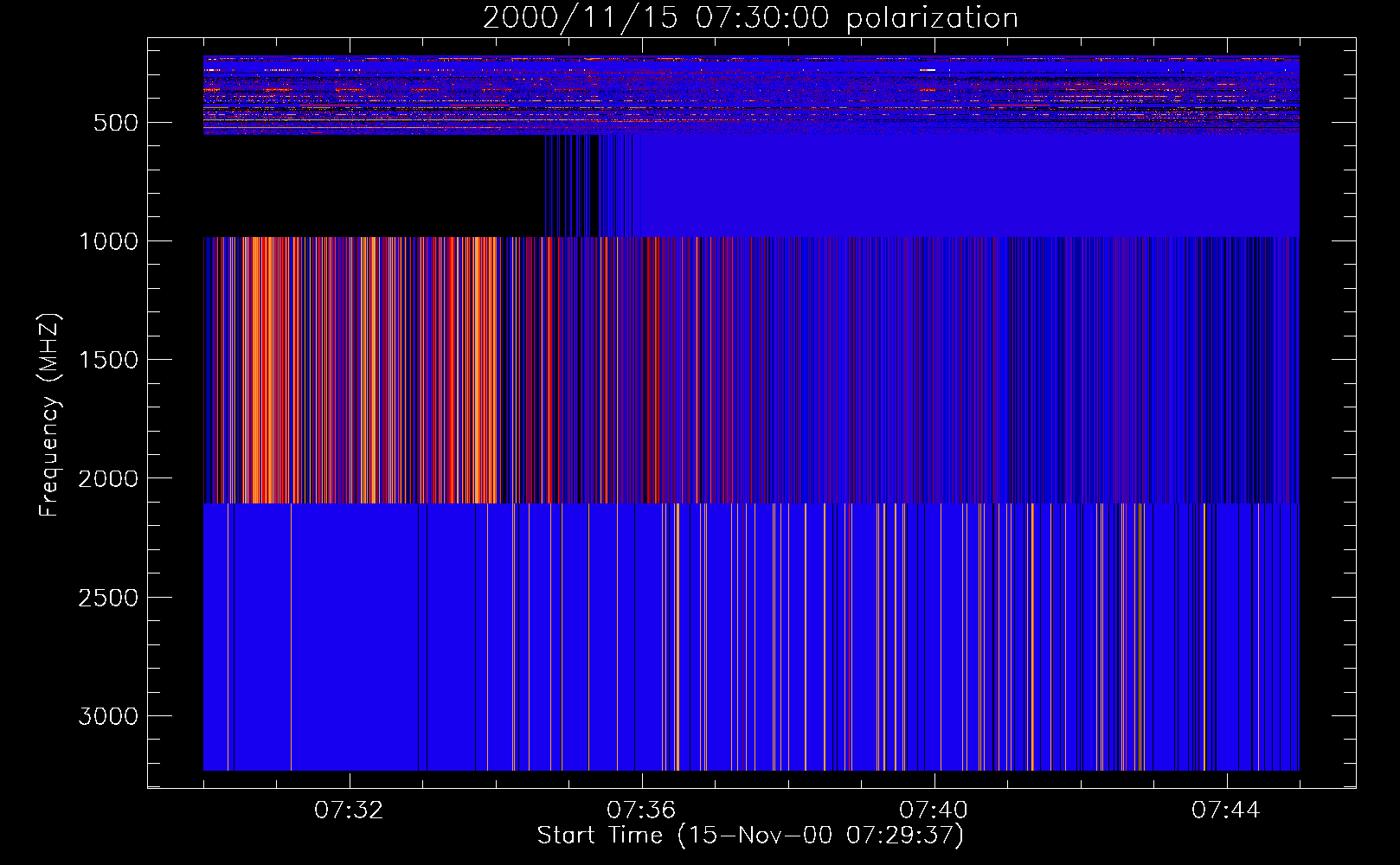
Task: Select the 'Frequency (MHZ)' y-axis label
Action: click(x=49, y=415)
